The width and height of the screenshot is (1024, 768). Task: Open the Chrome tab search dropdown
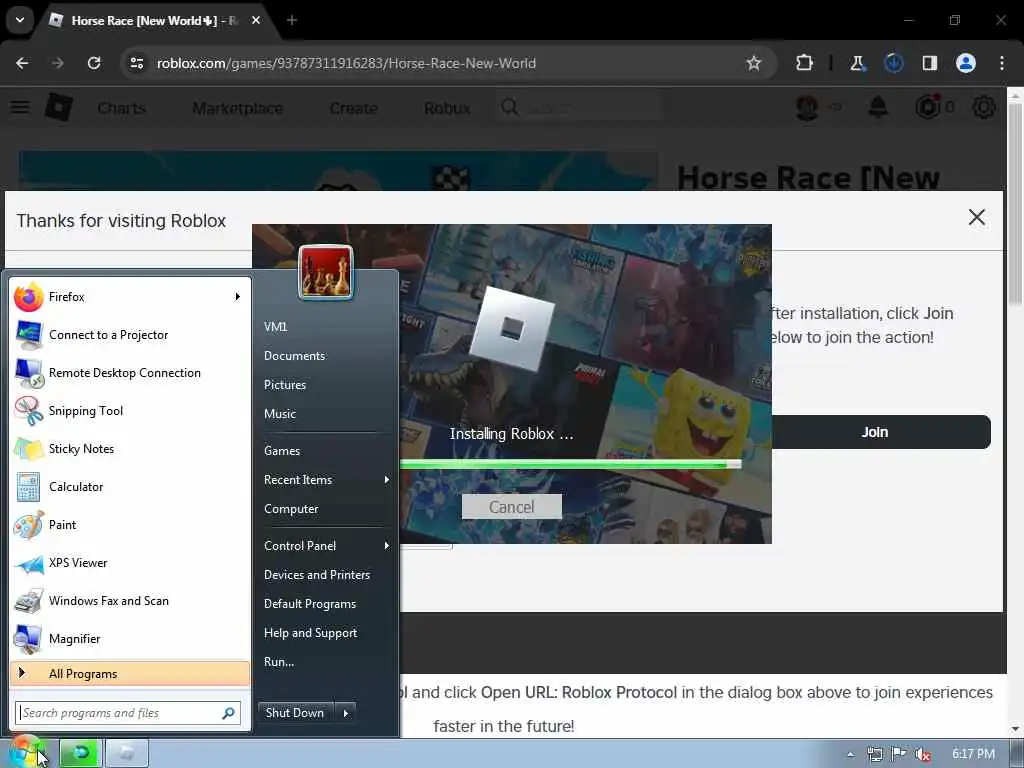(20, 20)
